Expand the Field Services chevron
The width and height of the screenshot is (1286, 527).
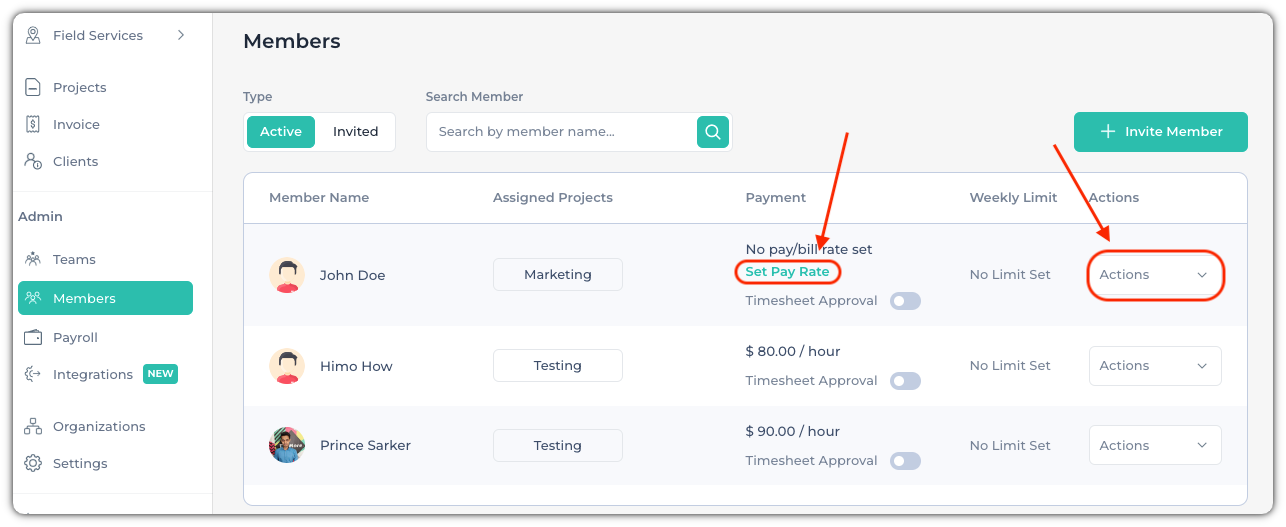(x=181, y=35)
